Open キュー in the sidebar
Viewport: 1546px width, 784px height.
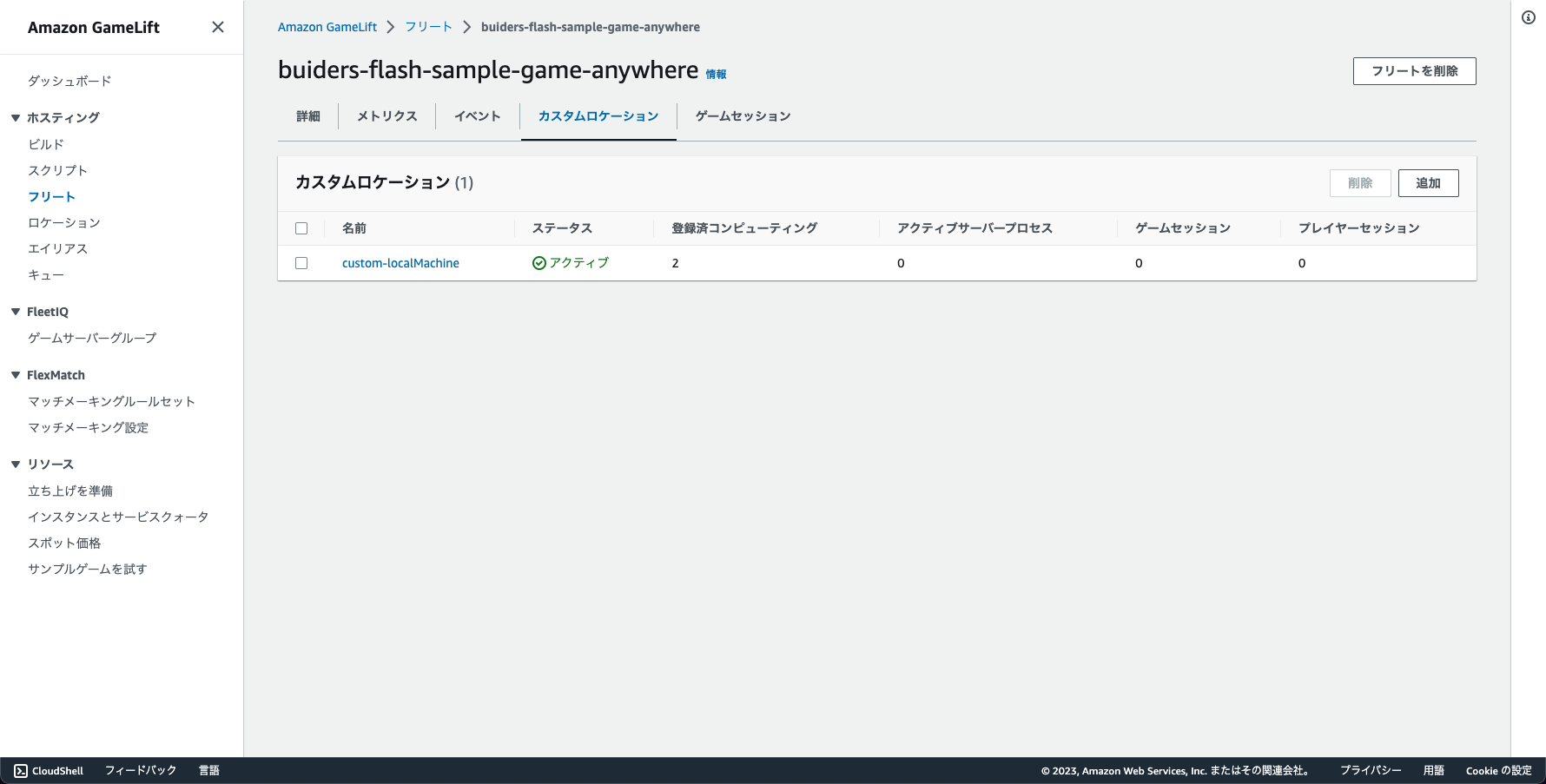pyautogui.click(x=46, y=274)
